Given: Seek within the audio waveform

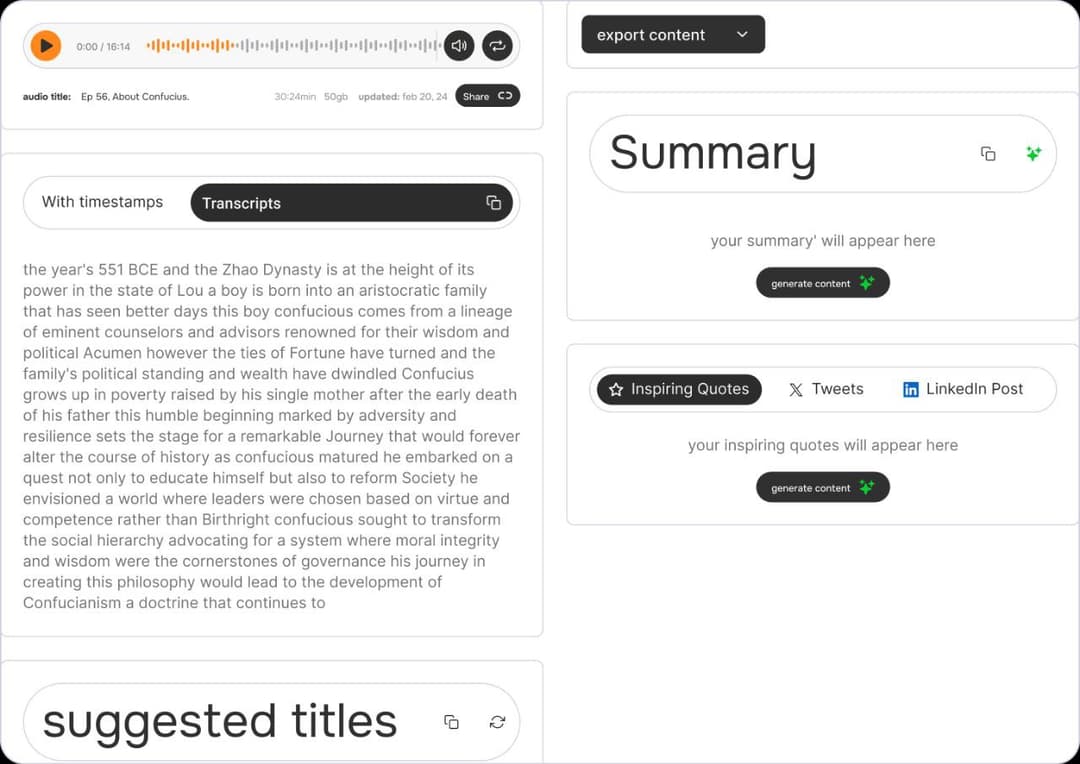Looking at the screenshot, I should [293, 46].
